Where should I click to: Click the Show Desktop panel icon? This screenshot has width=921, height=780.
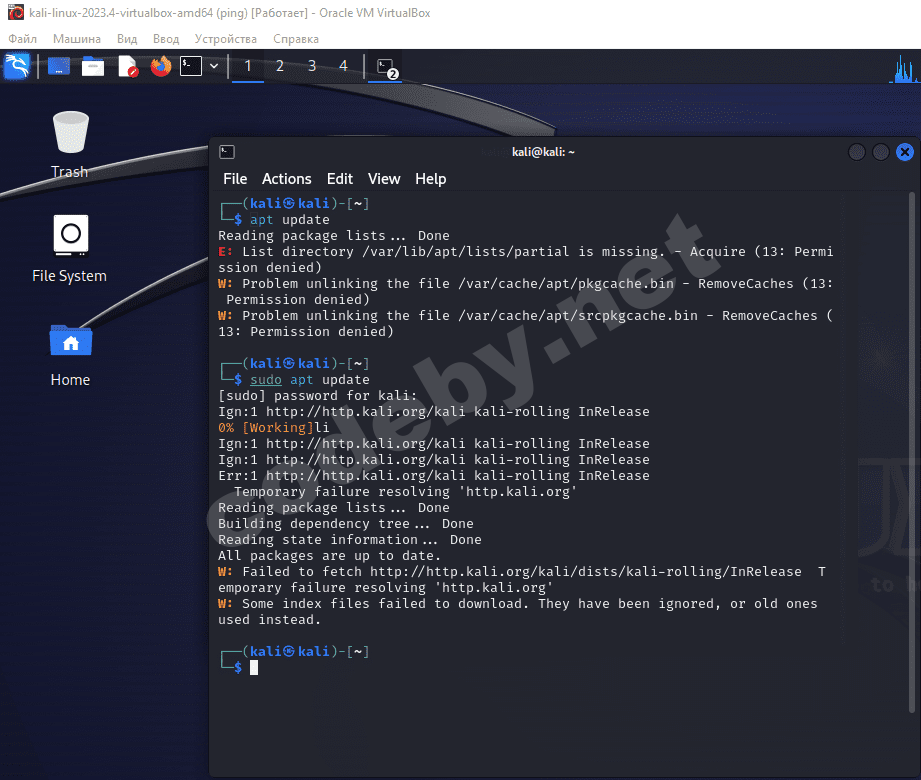[59, 66]
